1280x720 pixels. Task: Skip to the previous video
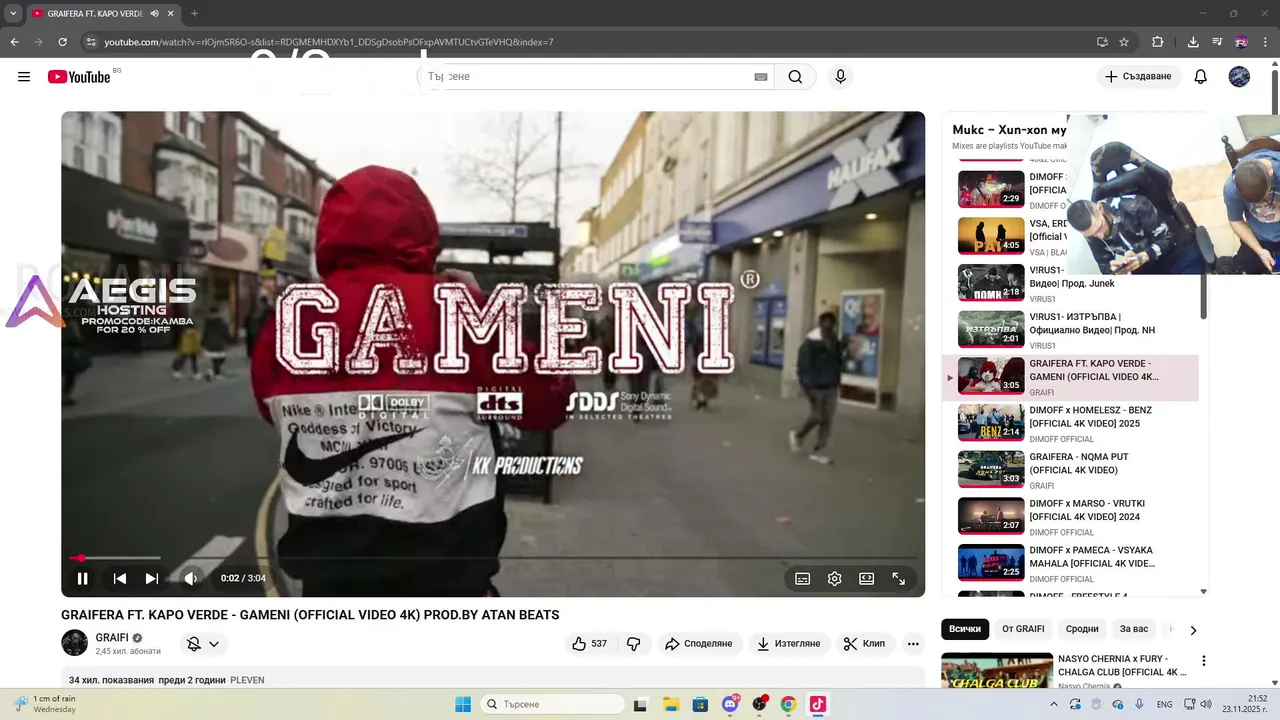tap(120, 578)
